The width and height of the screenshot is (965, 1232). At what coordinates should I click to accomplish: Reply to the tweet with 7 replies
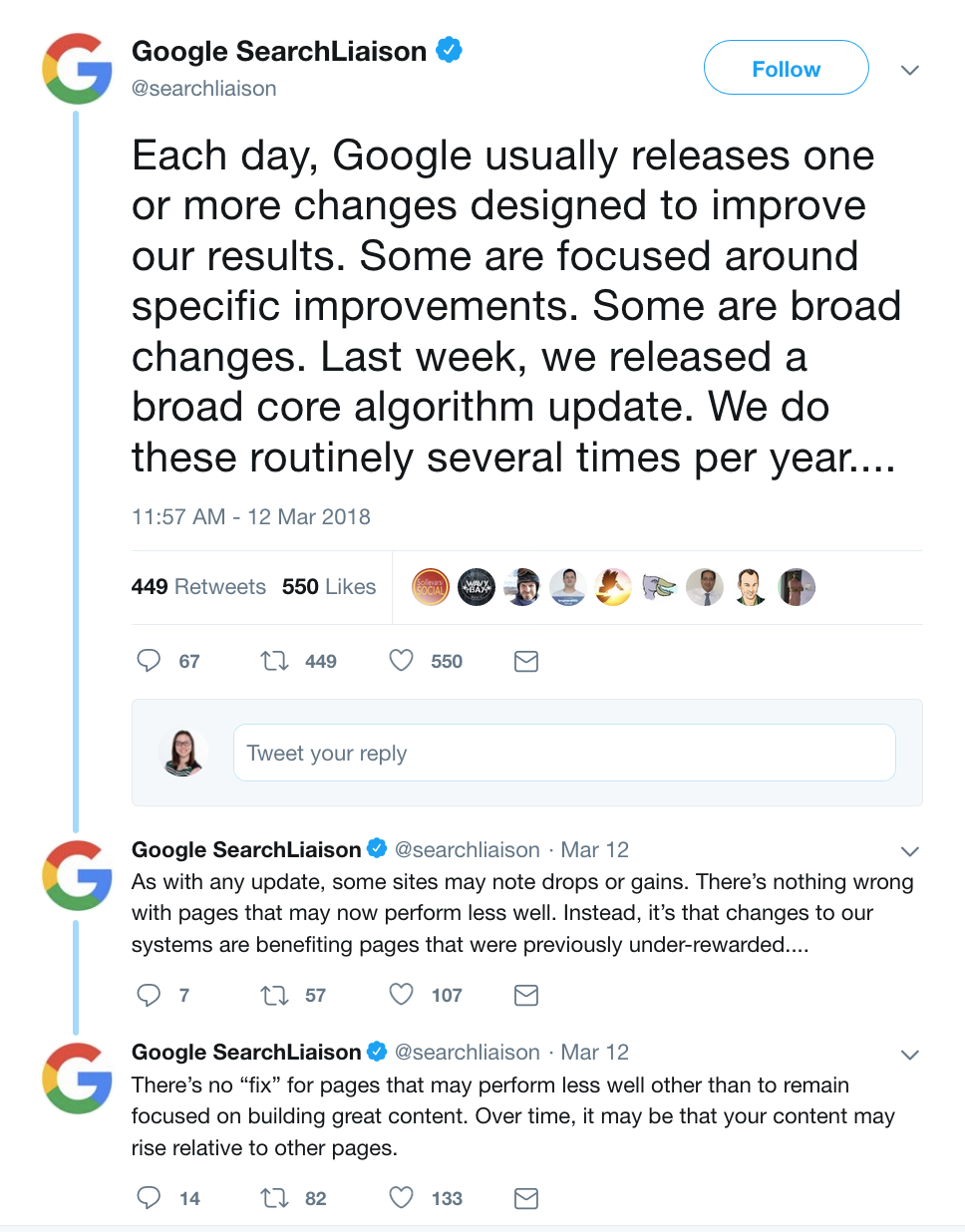tap(149, 995)
